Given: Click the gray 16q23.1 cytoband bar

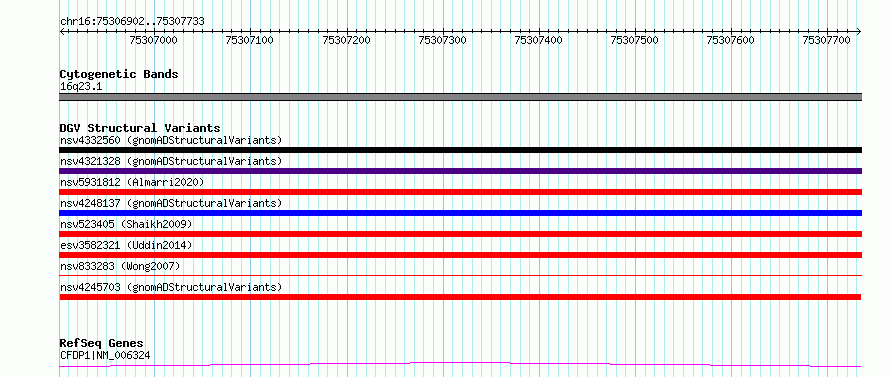Looking at the screenshot, I should pos(460,97).
